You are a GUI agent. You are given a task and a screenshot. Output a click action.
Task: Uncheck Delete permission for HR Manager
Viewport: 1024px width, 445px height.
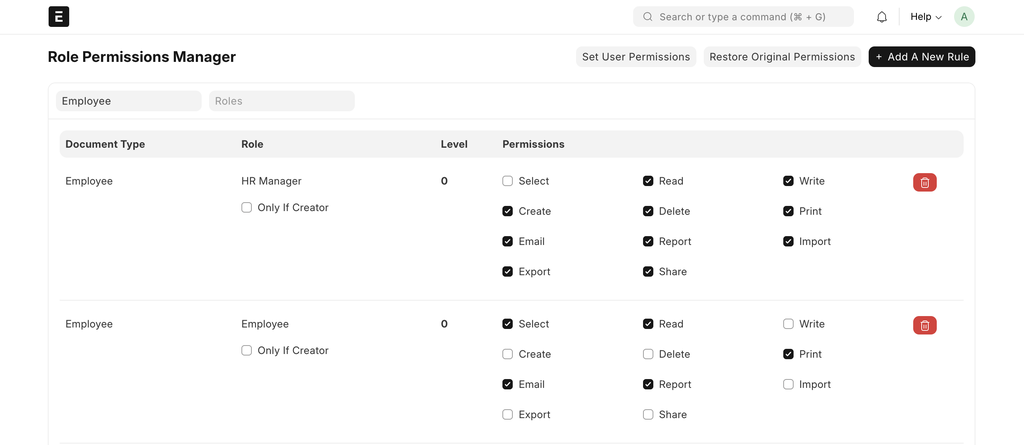point(649,211)
